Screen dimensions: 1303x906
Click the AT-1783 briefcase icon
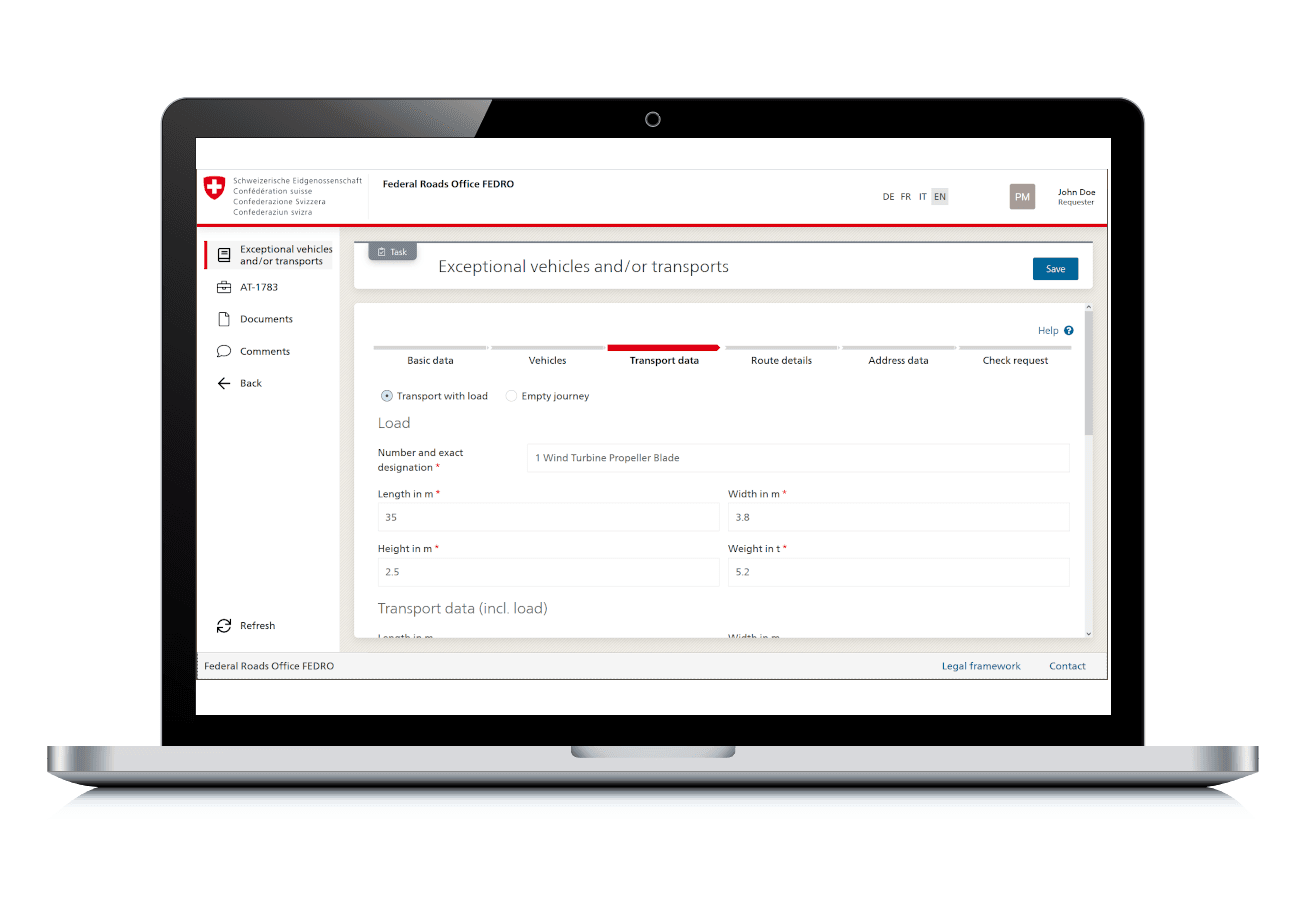(x=224, y=287)
